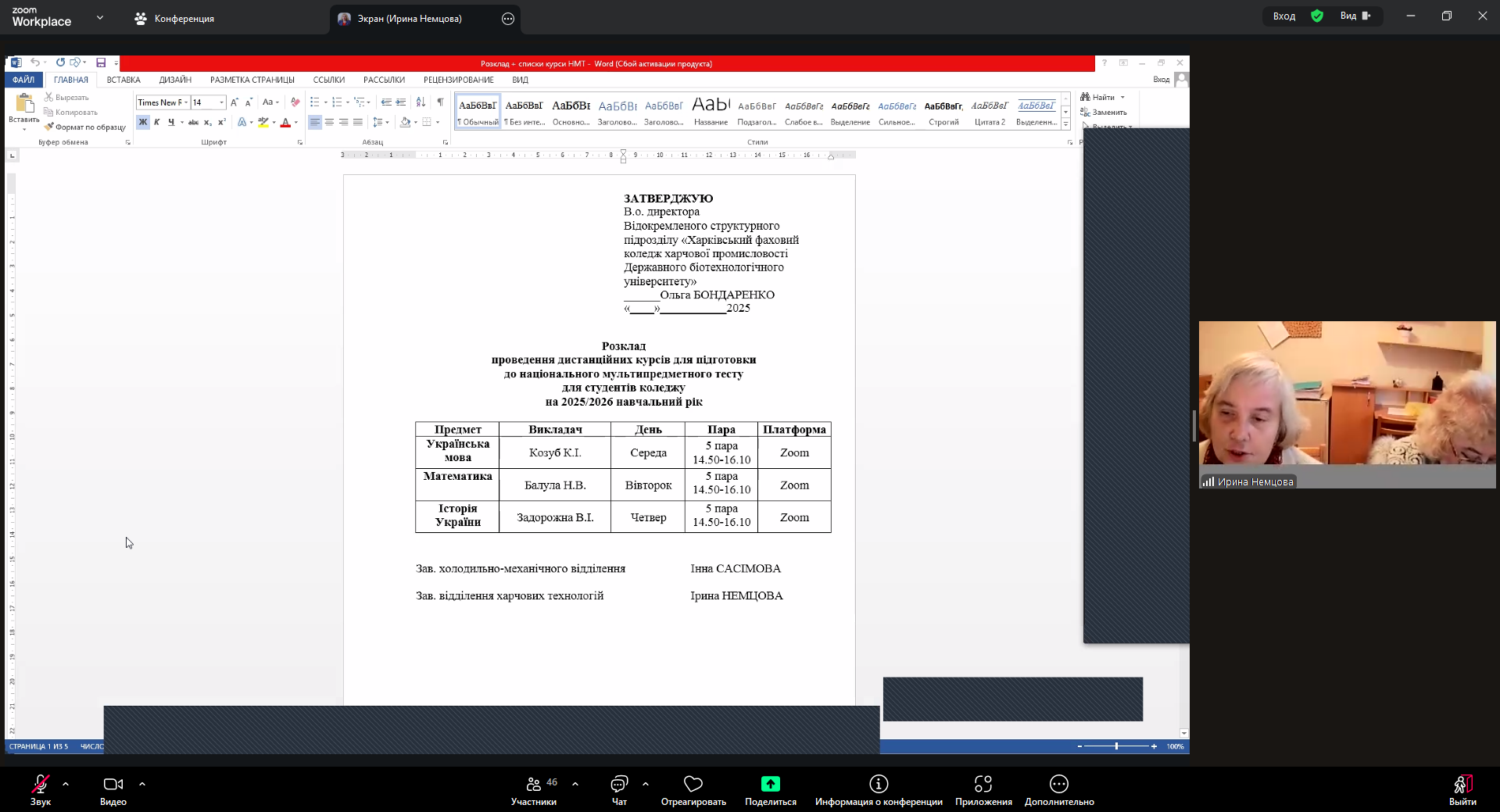The width and height of the screenshot is (1500, 812).
Task: Toggle italic К formatting in Word ribbon
Action: click(x=157, y=122)
